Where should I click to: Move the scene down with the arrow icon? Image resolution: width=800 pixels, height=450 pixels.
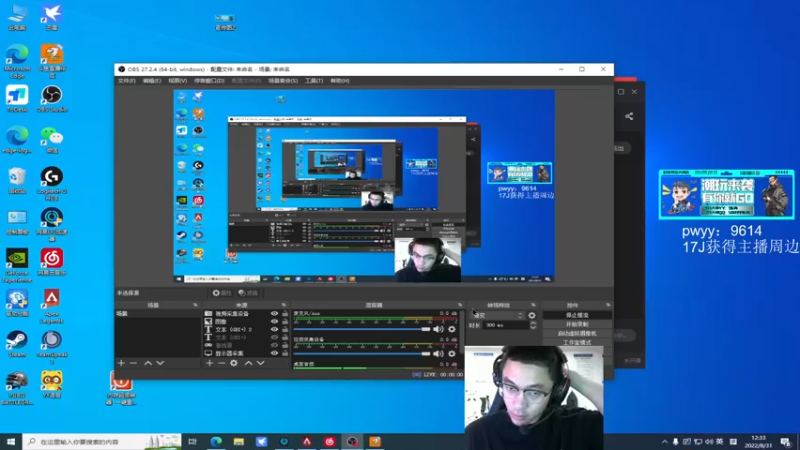[x=160, y=363]
